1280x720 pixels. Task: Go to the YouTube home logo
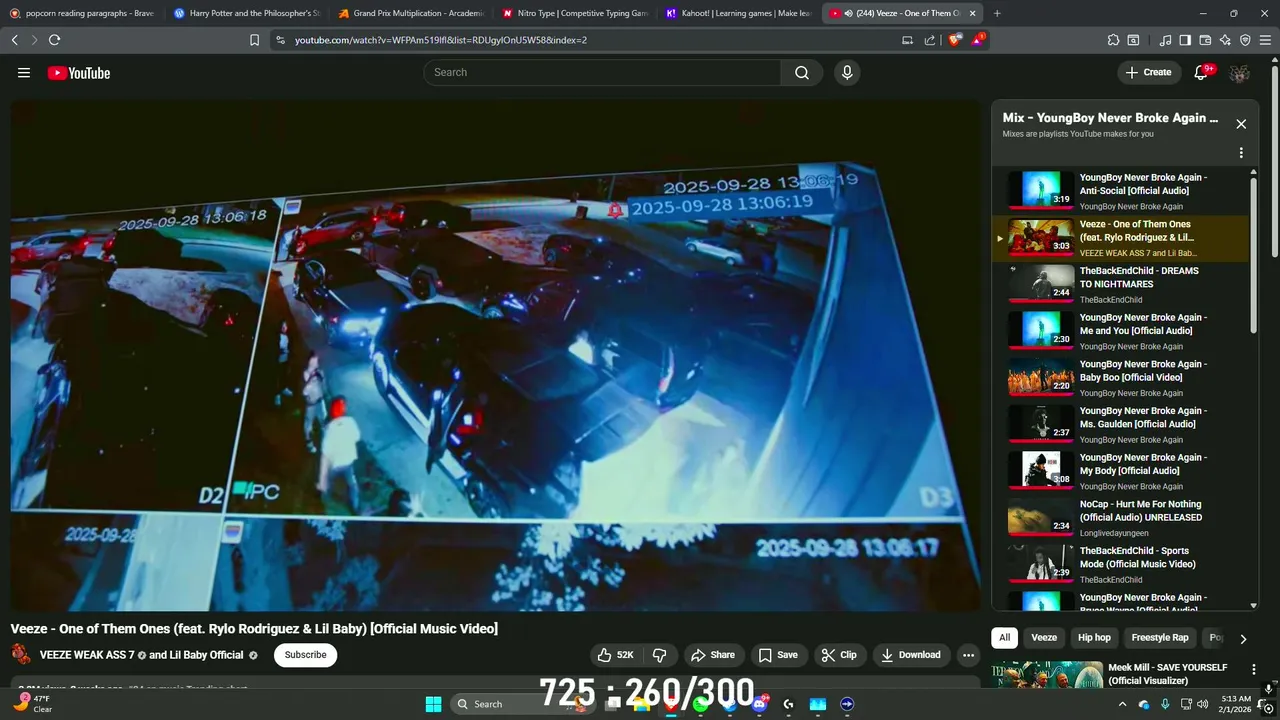pyautogui.click(x=78, y=73)
